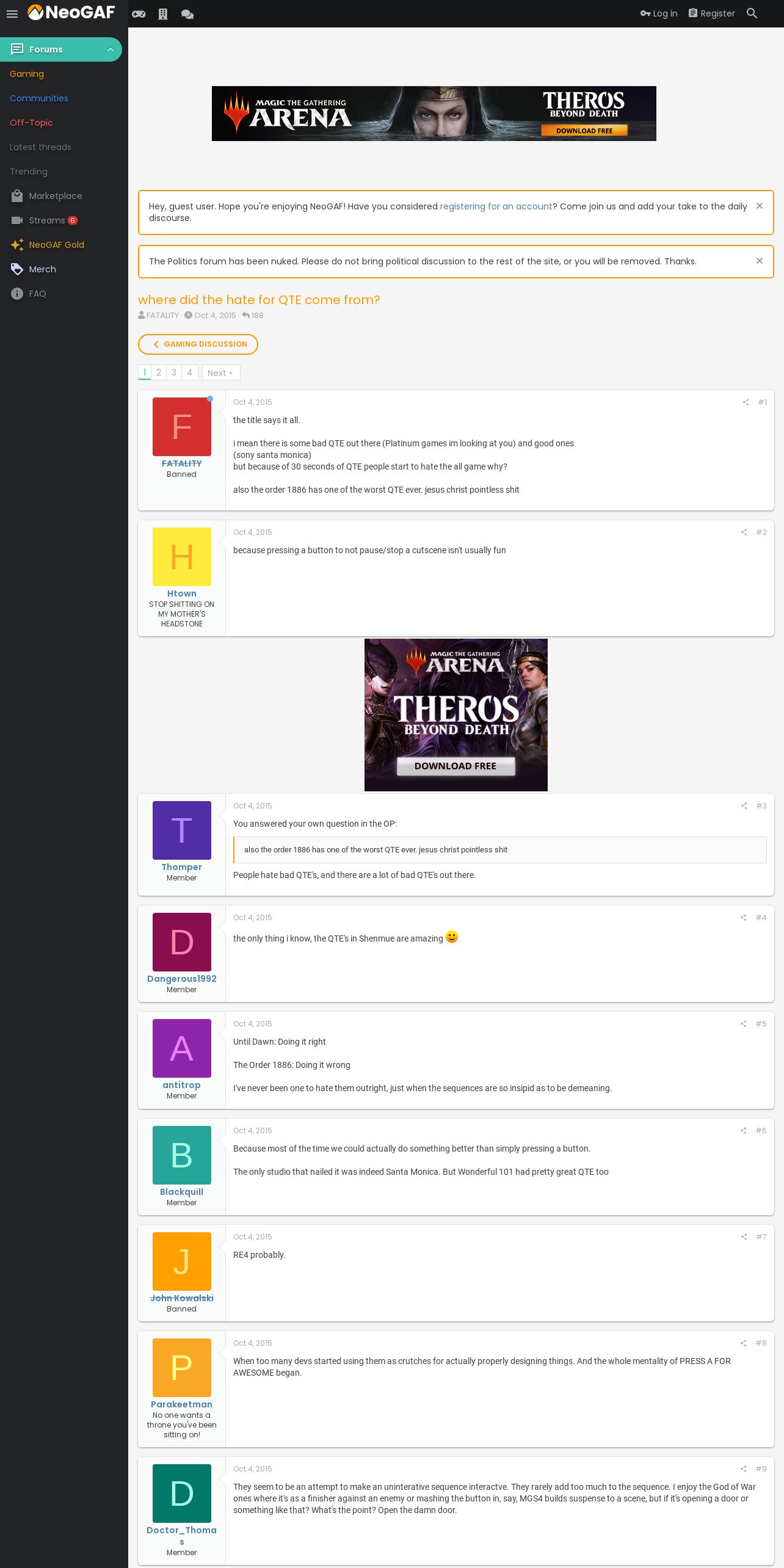Click John Kowalski's J avatar
This screenshot has width=784, height=1568.
click(x=182, y=1261)
